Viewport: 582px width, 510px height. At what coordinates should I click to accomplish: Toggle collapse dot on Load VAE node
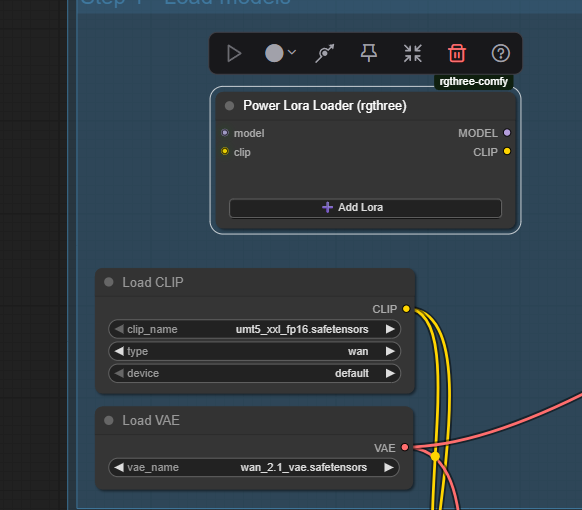point(109,421)
